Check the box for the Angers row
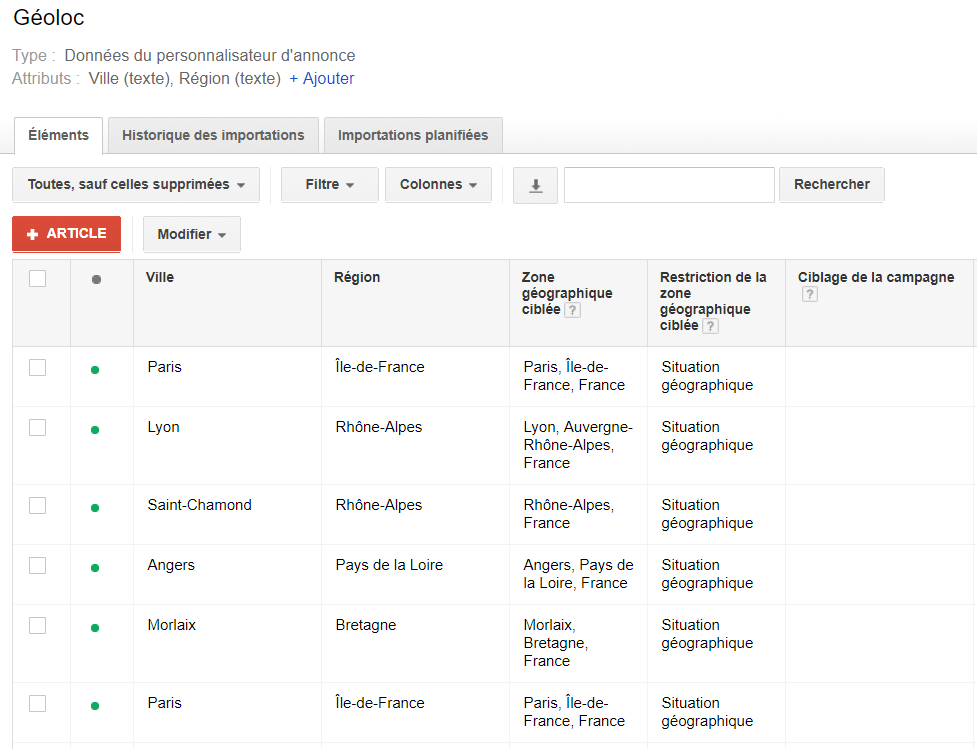The height and width of the screenshot is (749, 977). click(x=37, y=566)
